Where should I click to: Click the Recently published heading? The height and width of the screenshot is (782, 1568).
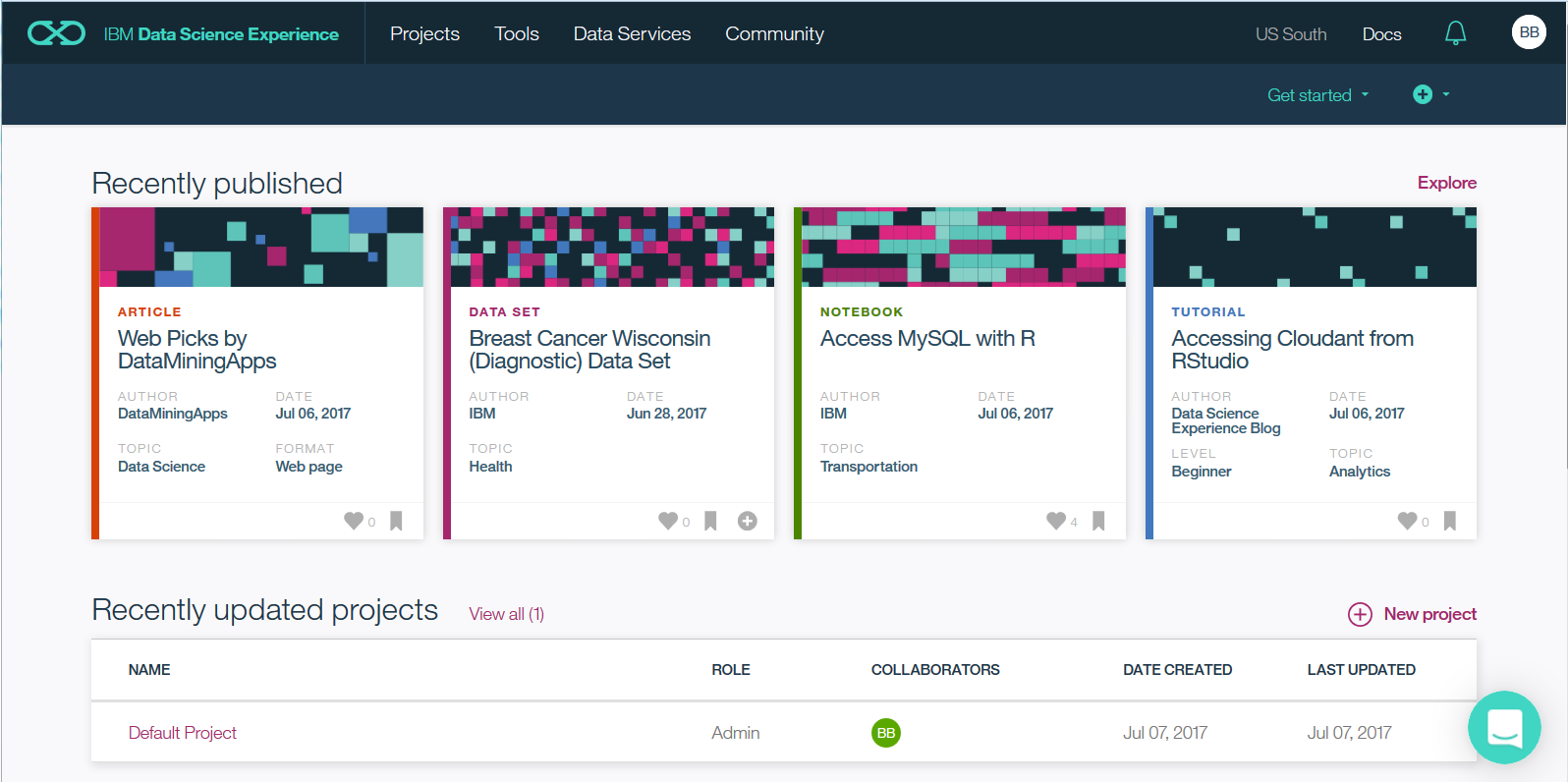pyautogui.click(x=217, y=184)
